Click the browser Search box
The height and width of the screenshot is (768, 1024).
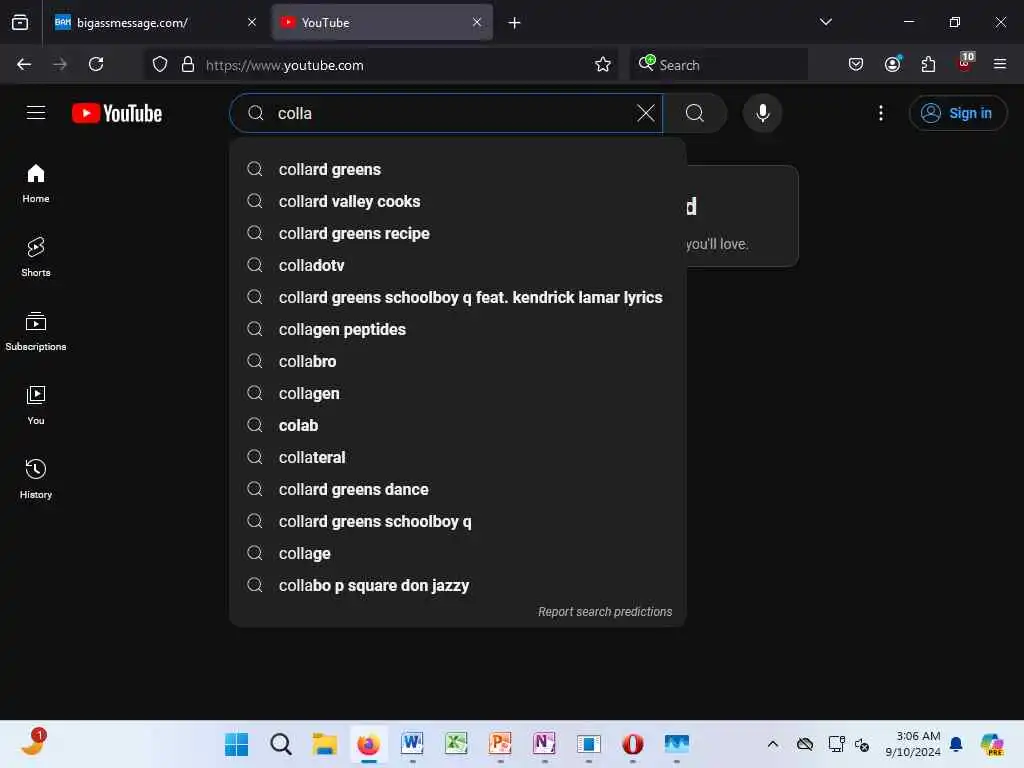[718, 65]
